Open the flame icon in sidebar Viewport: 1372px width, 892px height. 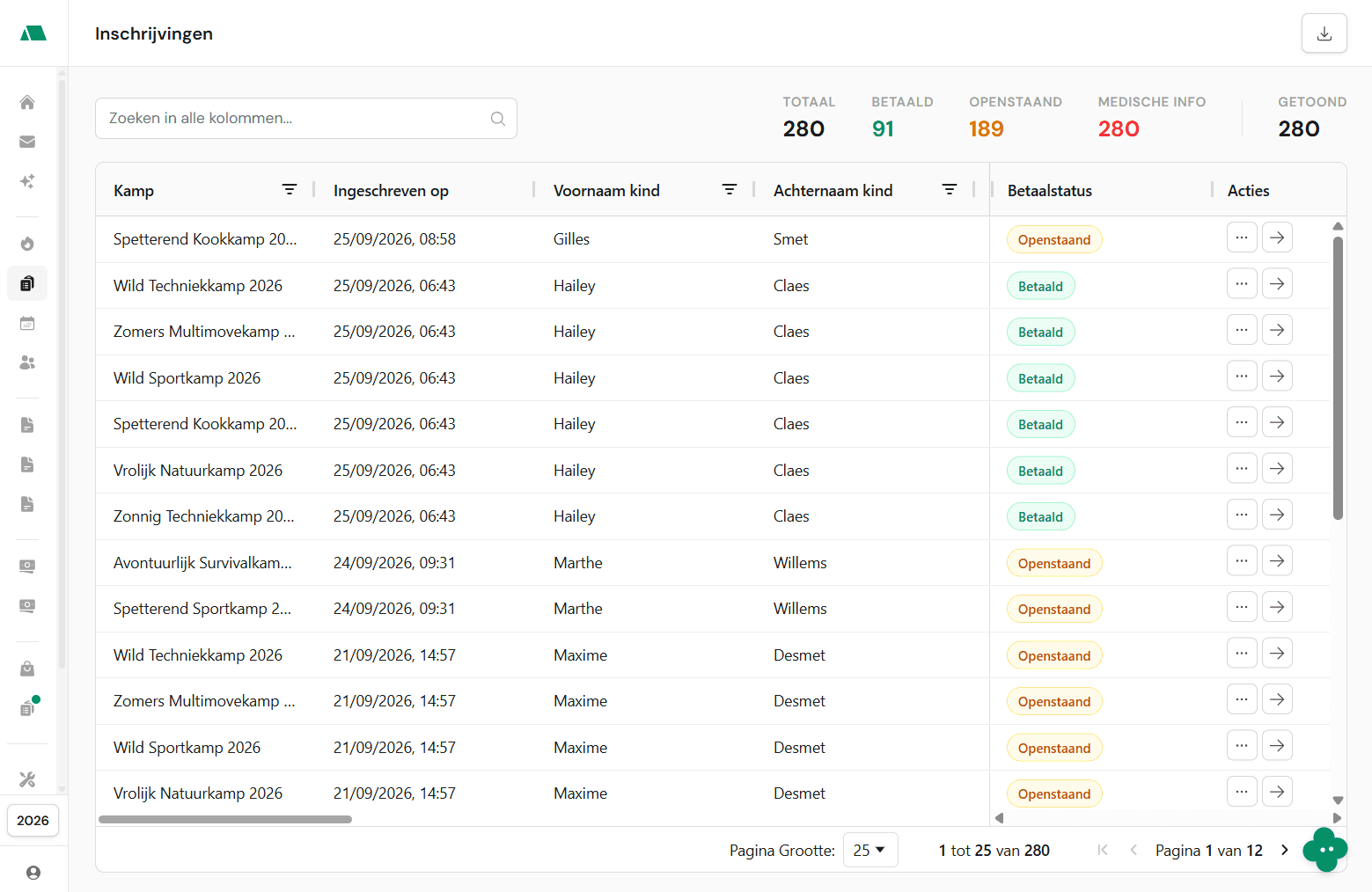click(x=27, y=244)
